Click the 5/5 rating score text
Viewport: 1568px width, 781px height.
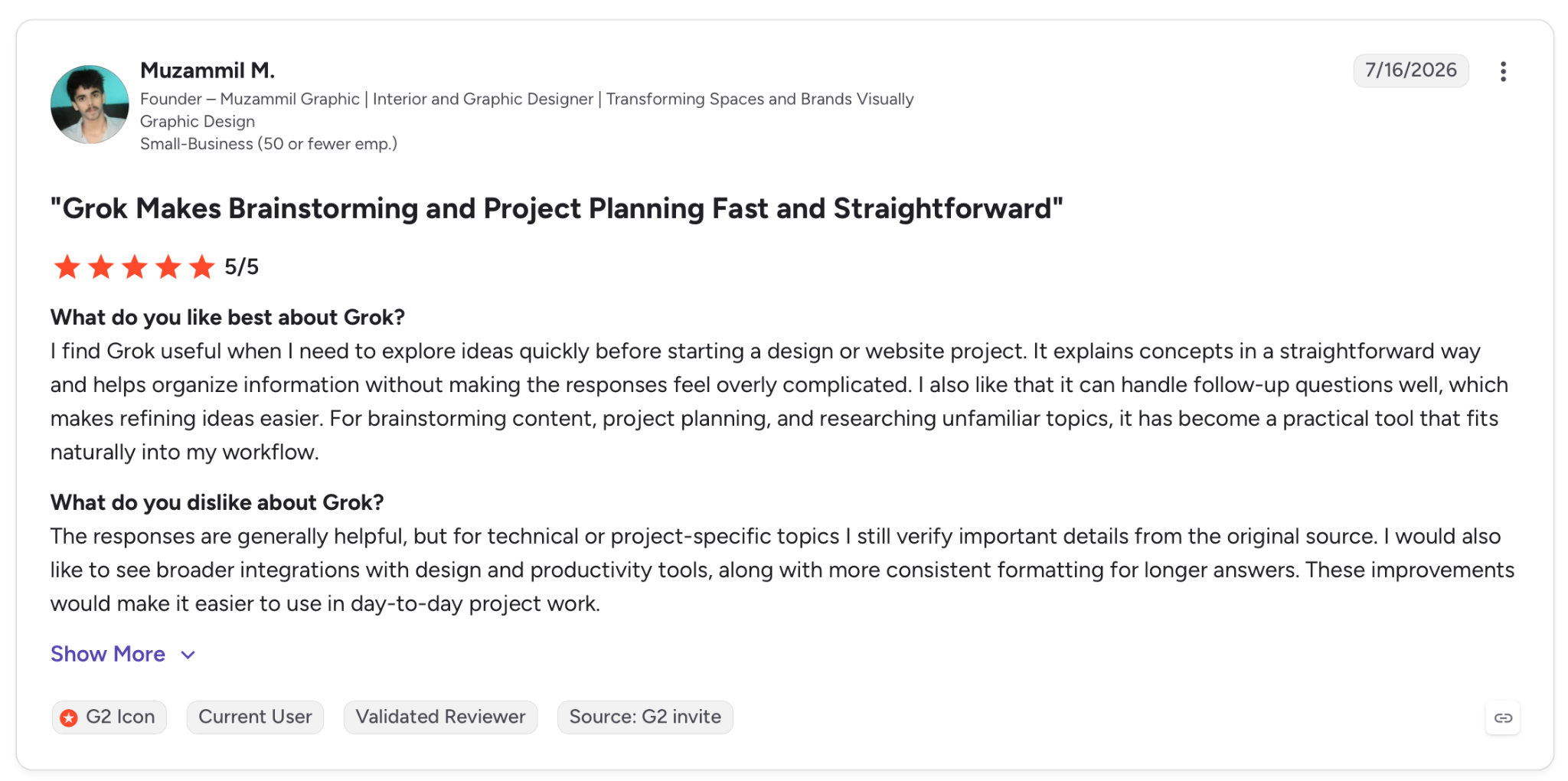pyautogui.click(x=241, y=267)
